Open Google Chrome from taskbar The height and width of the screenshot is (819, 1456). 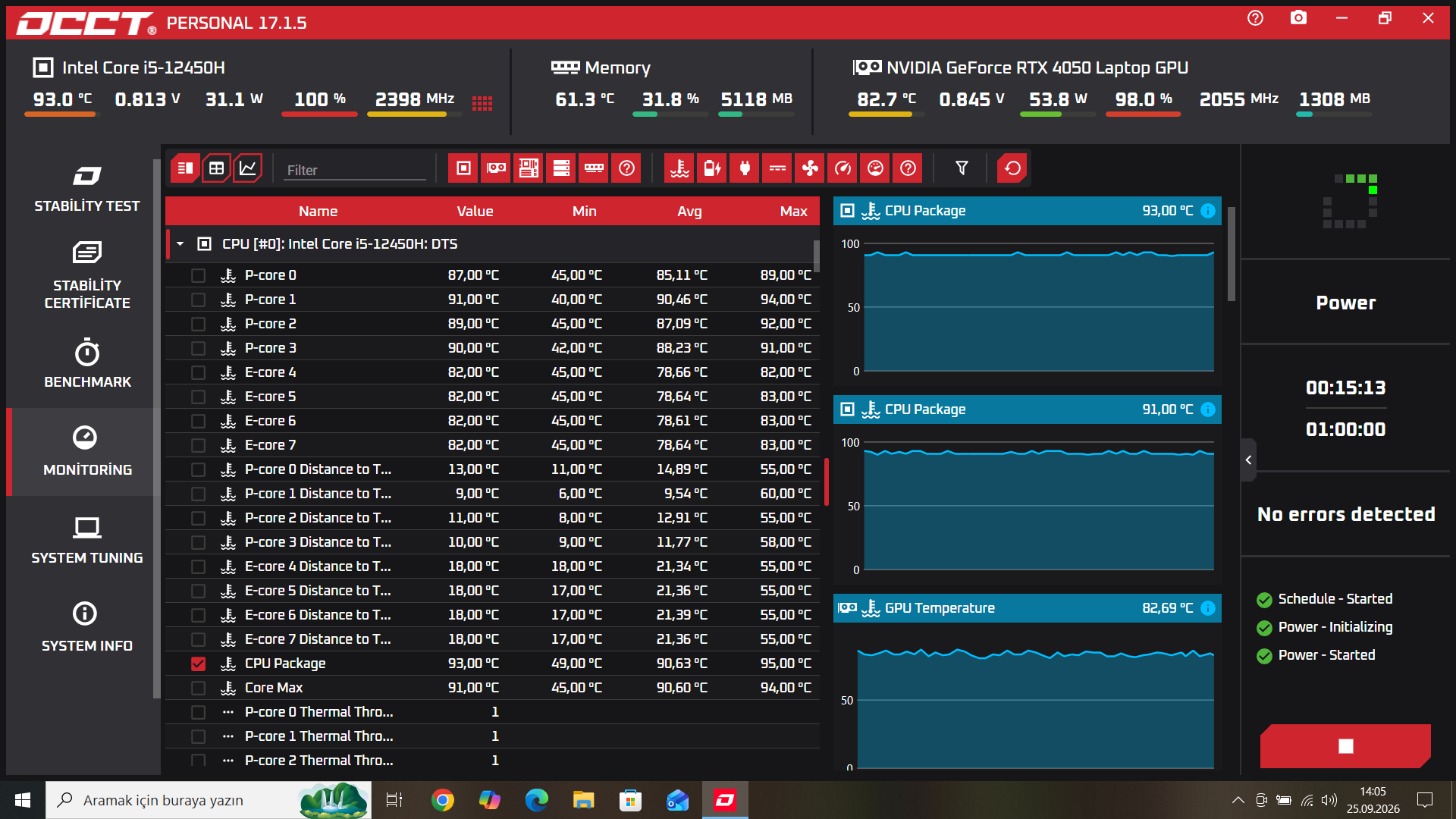[x=443, y=800]
